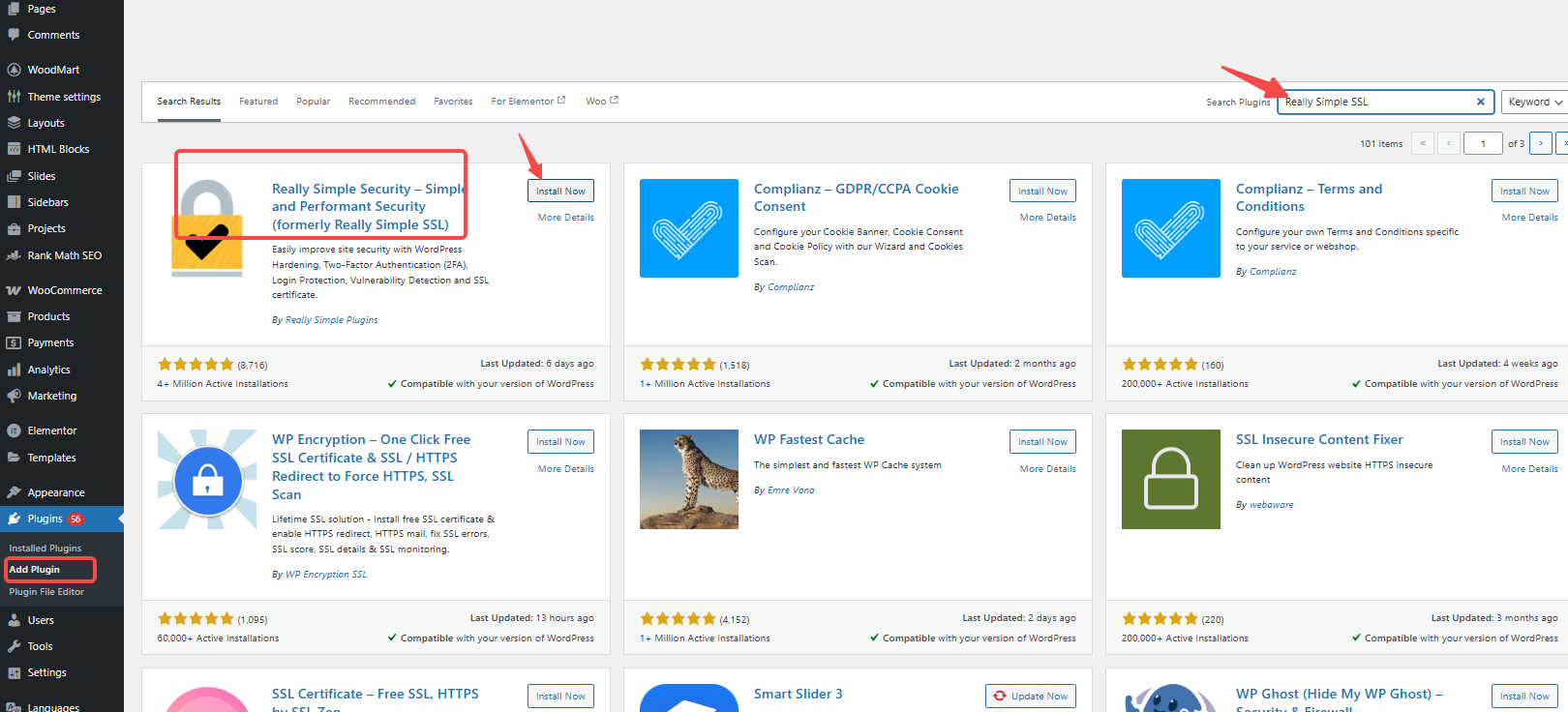Click the Rank Math SEO icon
Image resolution: width=1568 pixels, height=712 pixels.
[x=14, y=255]
